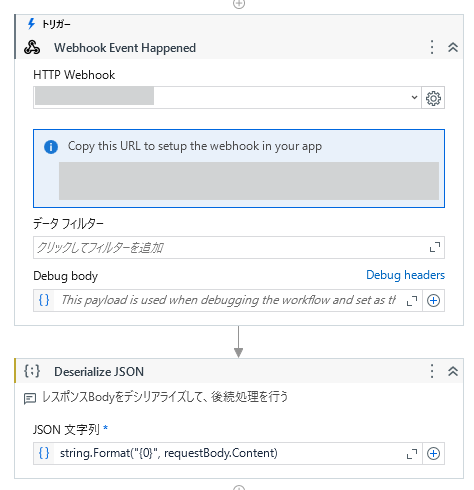
Task: Add an activity below Deserialize JSON
Action: tap(239, 487)
